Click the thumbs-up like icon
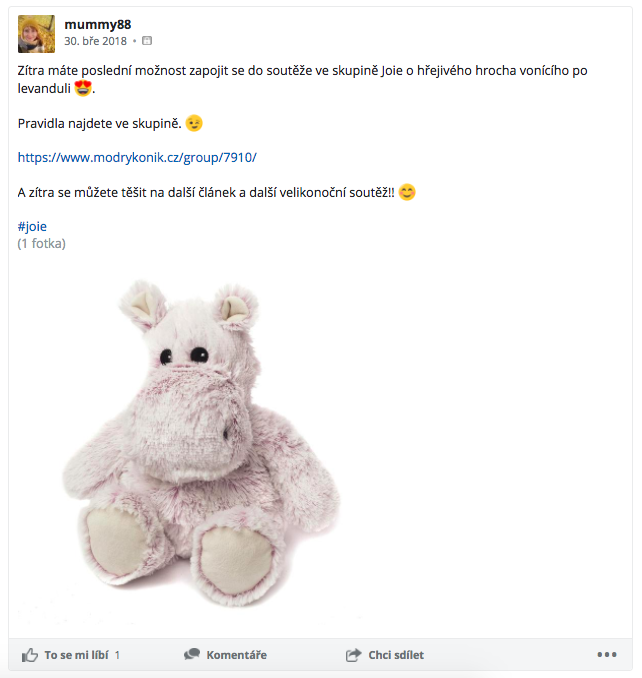The image size is (642, 678). [x=29, y=655]
